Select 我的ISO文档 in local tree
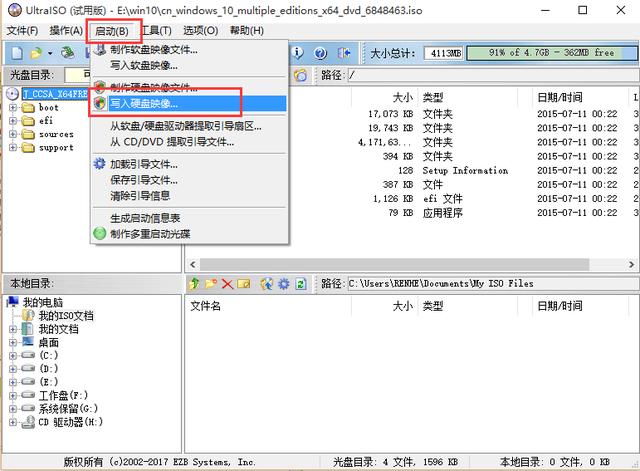 66,315
